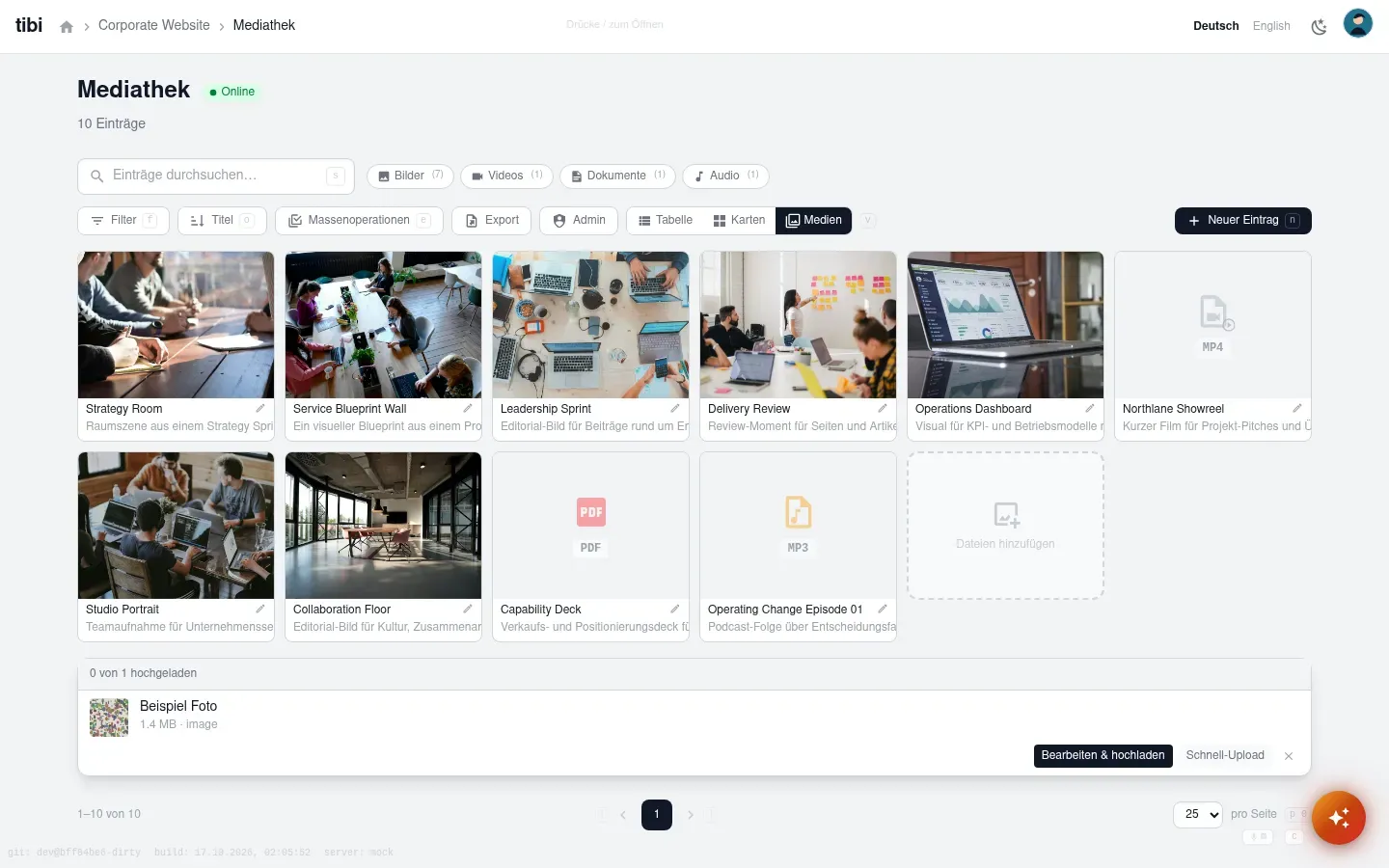The height and width of the screenshot is (868, 1389).
Task: Toggle dark mode moon icon
Action: (1319, 27)
